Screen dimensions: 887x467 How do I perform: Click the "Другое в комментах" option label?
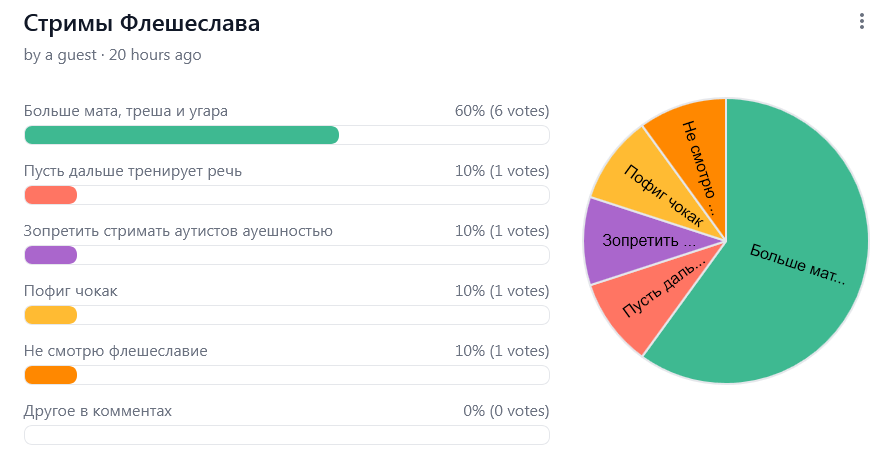click(98, 411)
